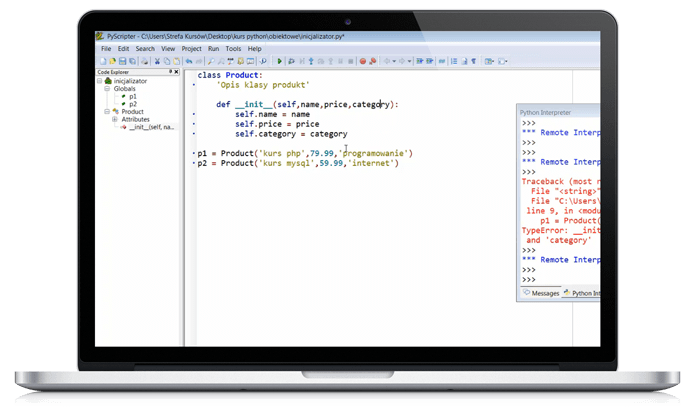Select the Globals tree item
The height and width of the screenshot is (411, 695).
(125, 89)
